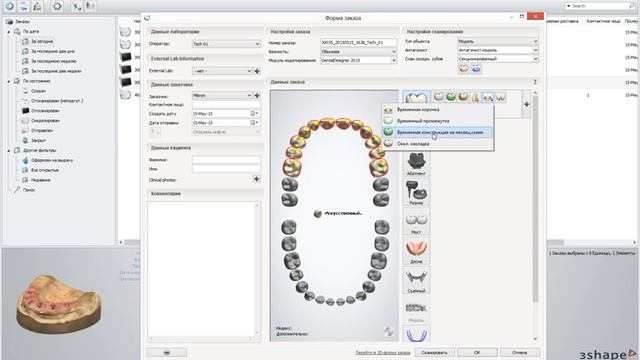Click the blue disc scan icon

tap(476, 69)
